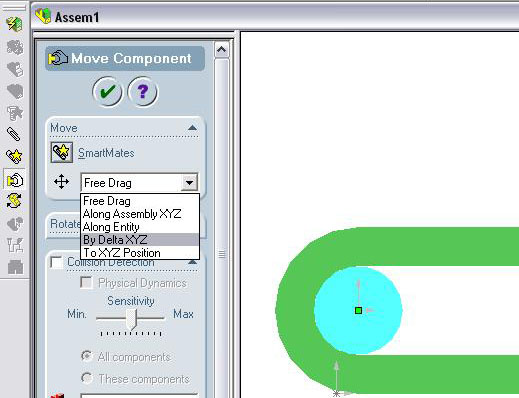The image size is (519, 398).
Task: Open the Free Drag dropdown arrow
Action: [189, 183]
